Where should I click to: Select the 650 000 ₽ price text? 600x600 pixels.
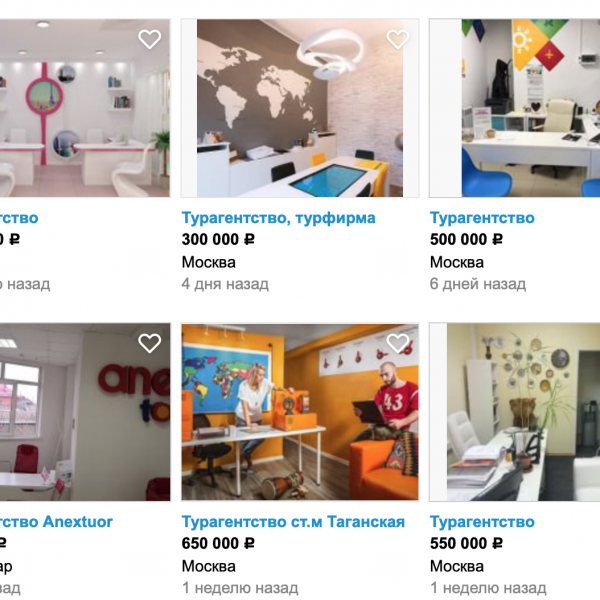(218, 543)
